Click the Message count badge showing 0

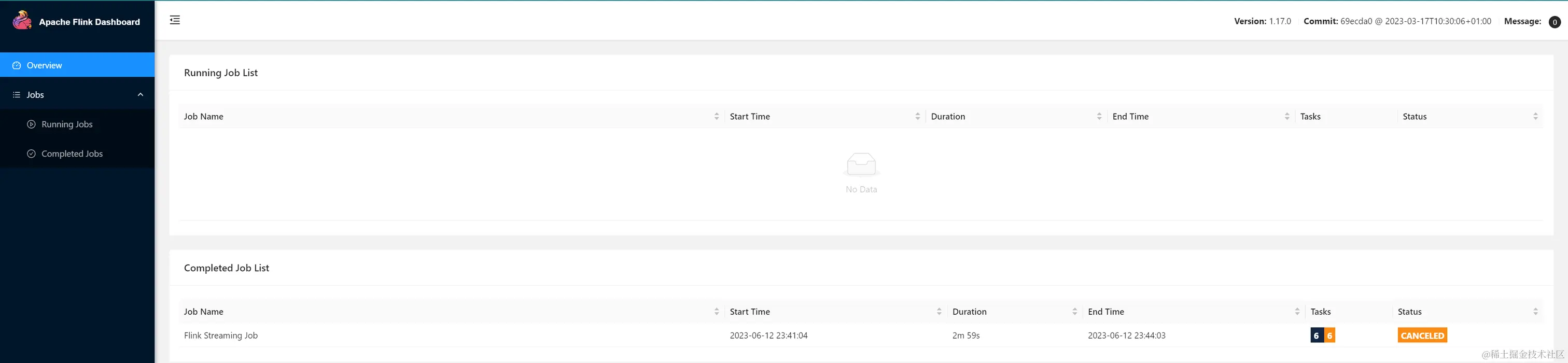tap(1554, 22)
